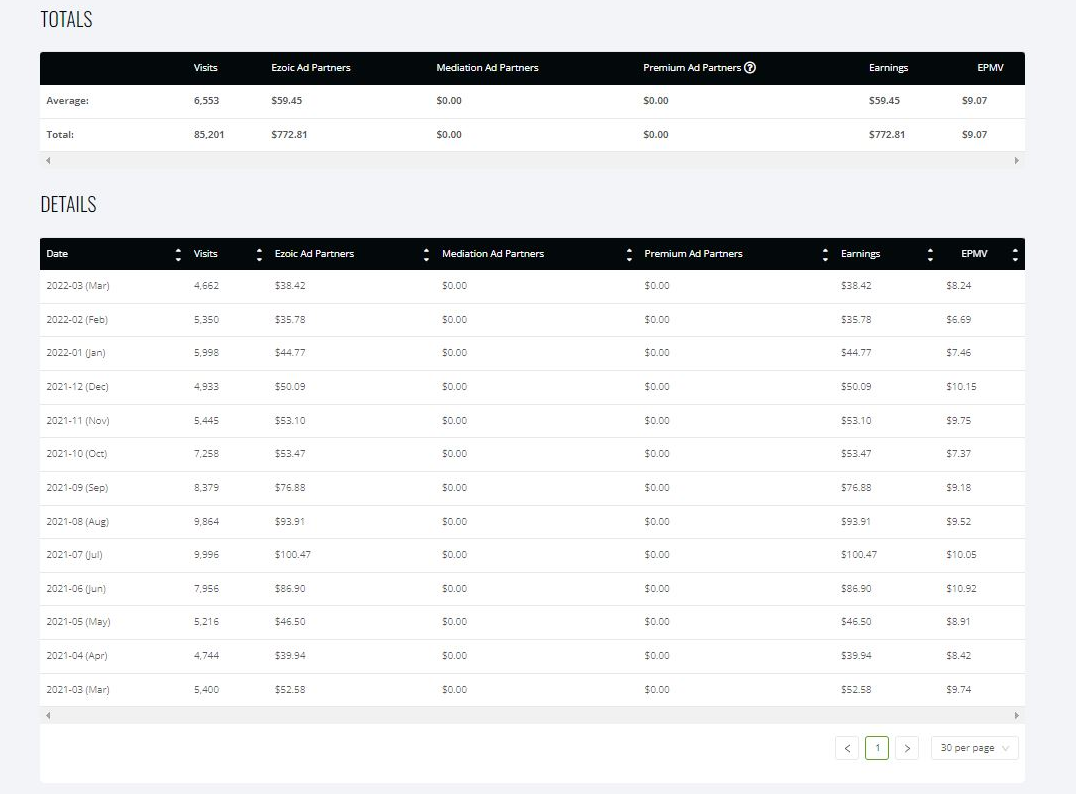Click the Average row label in Totals

pyautogui.click(x=67, y=101)
